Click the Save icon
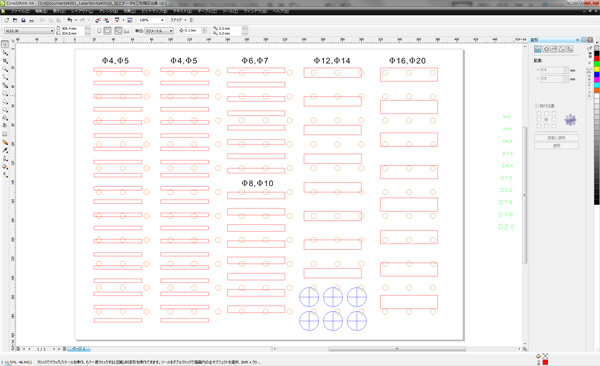600x366 pixels. pyautogui.click(x=23, y=20)
